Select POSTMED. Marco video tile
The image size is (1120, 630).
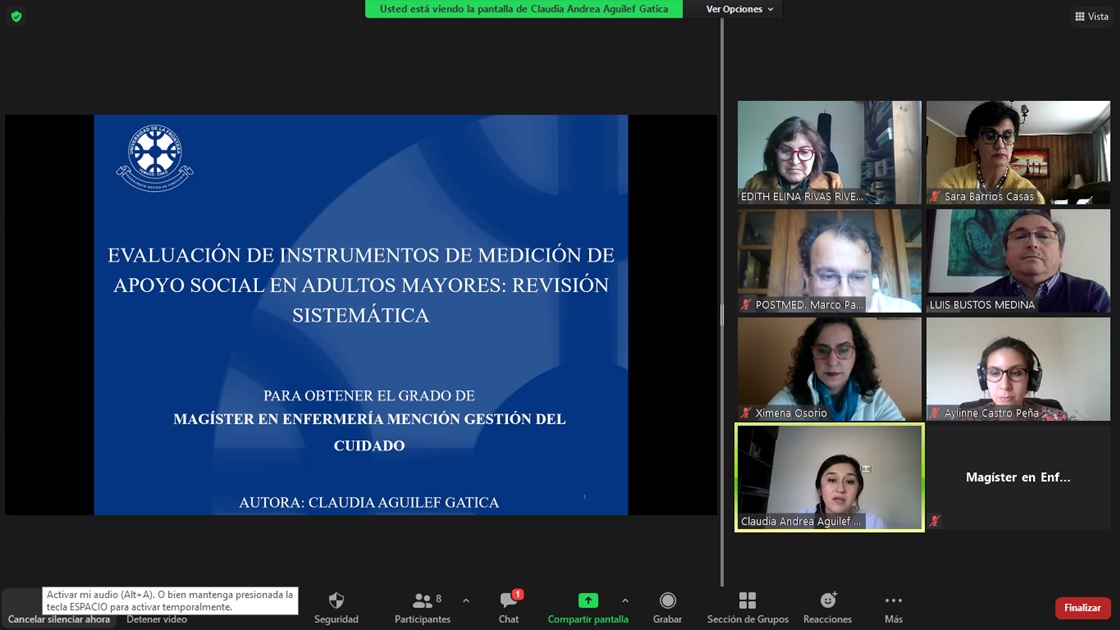click(829, 261)
